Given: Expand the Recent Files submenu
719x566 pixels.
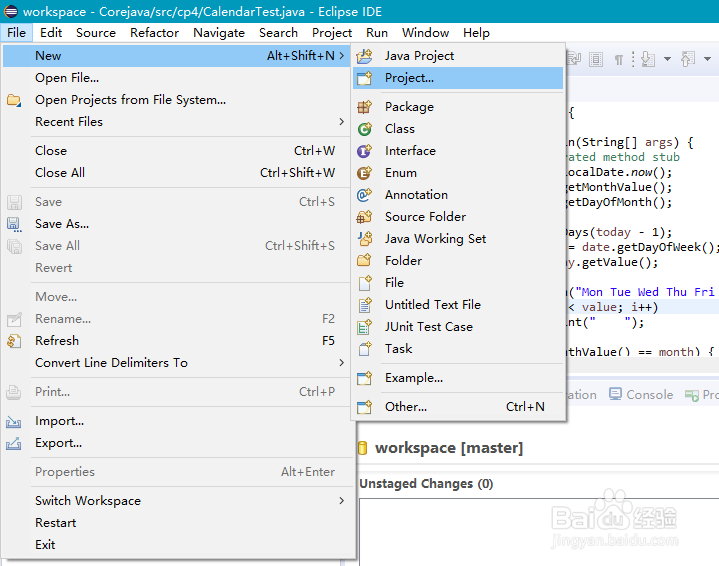Looking at the screenshot, I should [x=176, y=122].
